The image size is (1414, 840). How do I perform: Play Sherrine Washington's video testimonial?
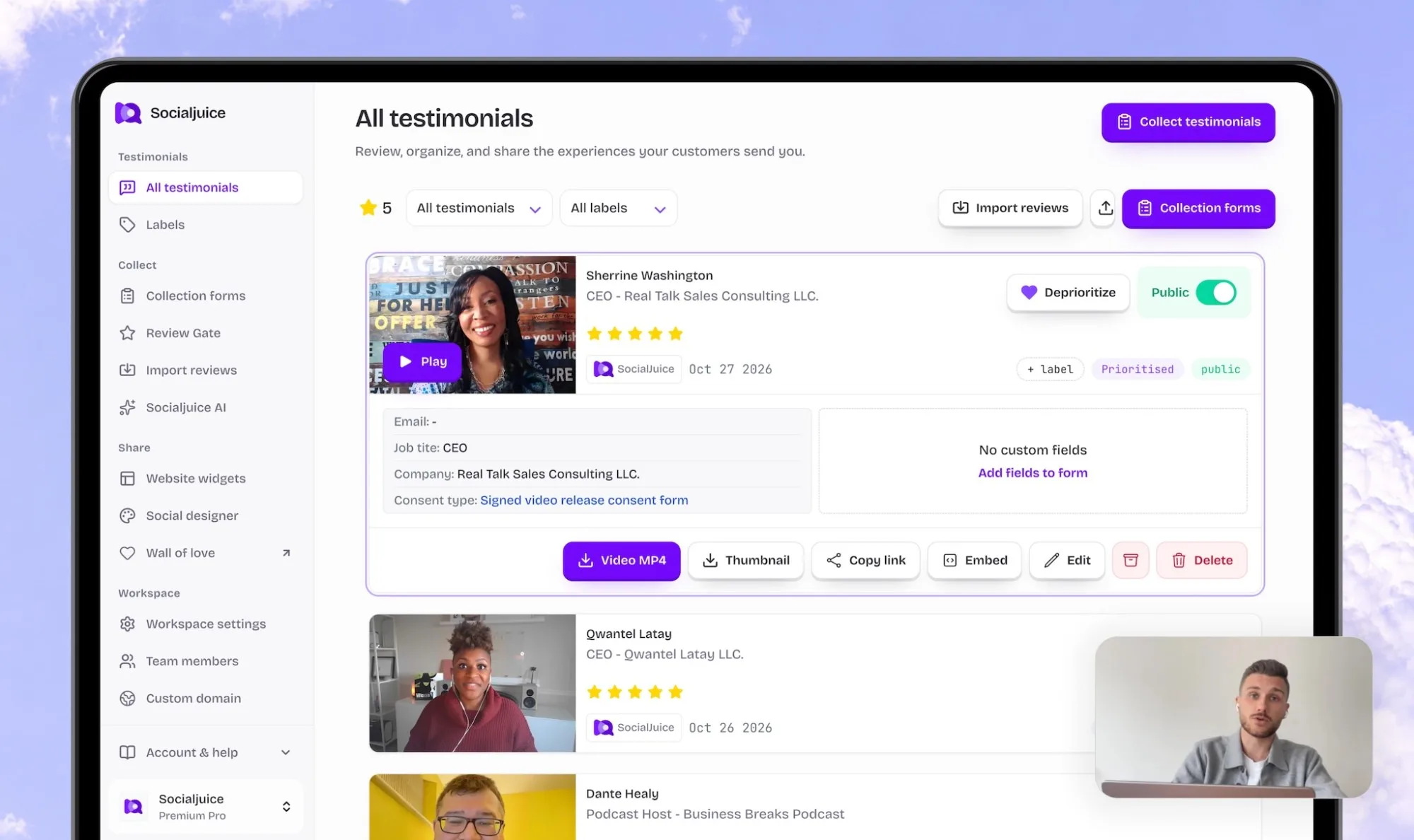[x=423, y=361]
